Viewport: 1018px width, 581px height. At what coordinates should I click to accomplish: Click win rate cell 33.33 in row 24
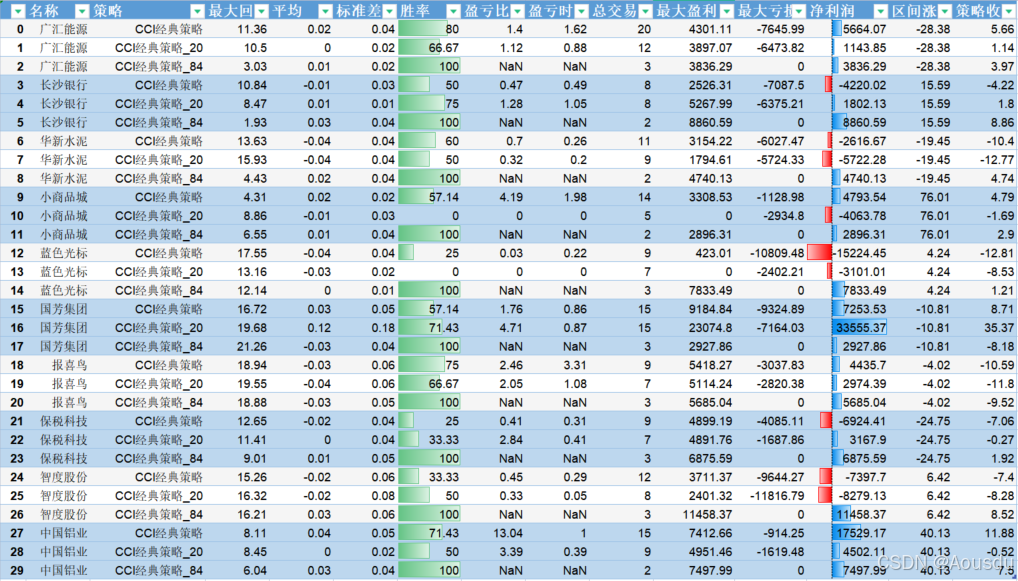coord(429,477)
